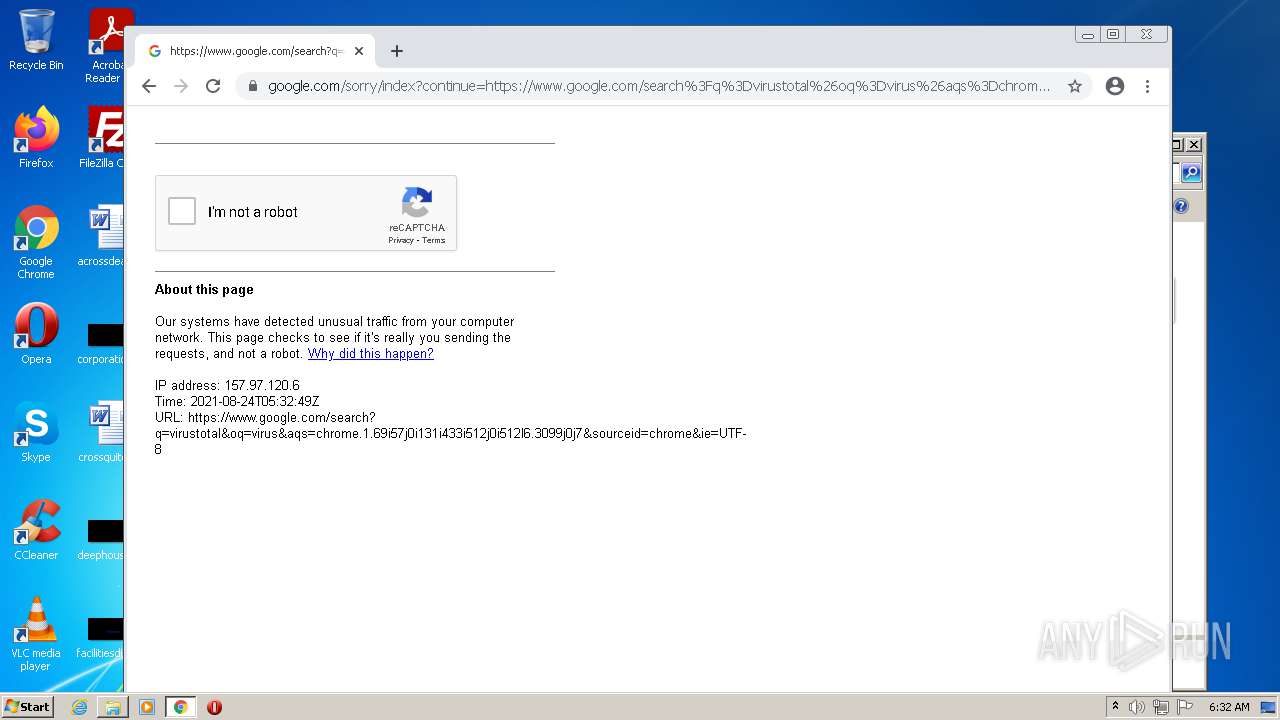This screenshot has height=720, width=1280.
Task: Launch Acrobat Reader from desktop
Action: pyautogui.click(x=106, y=46)
